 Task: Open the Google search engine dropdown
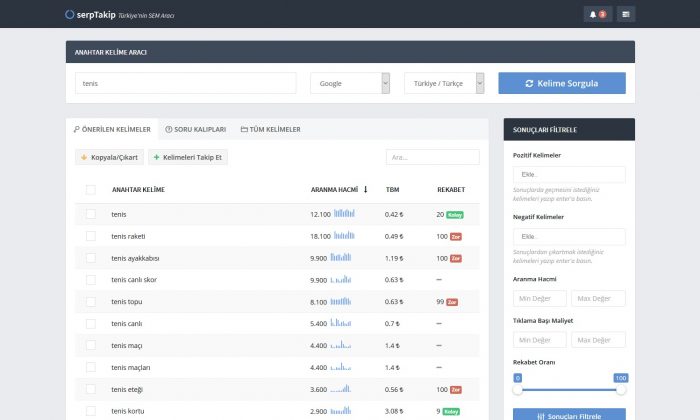click(x=350, y=83)
